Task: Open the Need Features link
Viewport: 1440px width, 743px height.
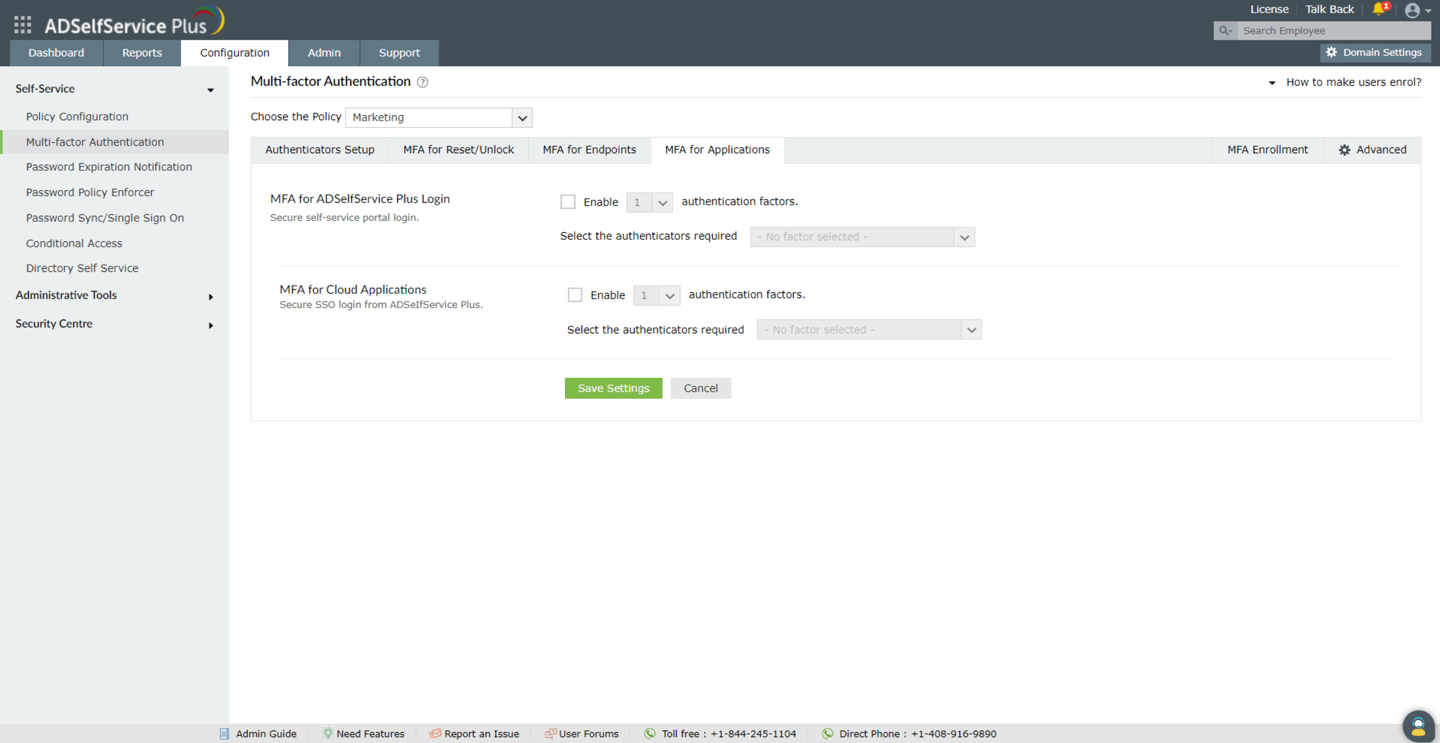Action: point(371,734)
